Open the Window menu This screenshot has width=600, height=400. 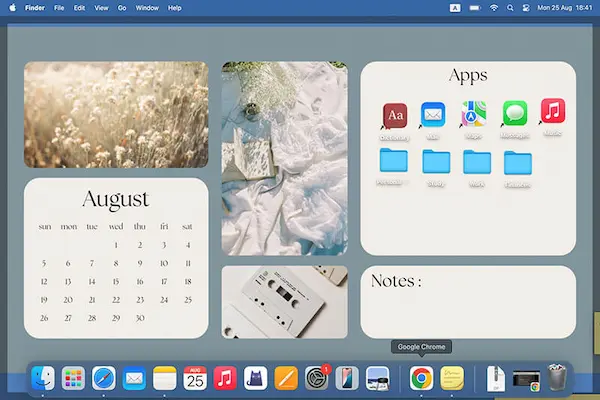tap(147, 8)
